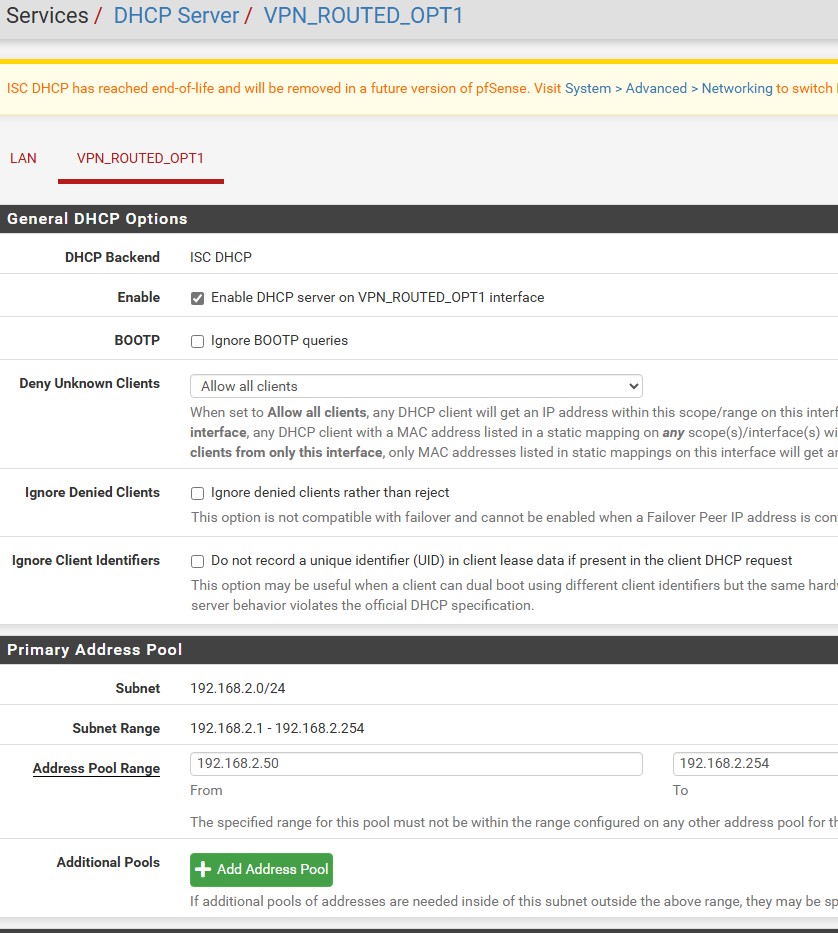Click the VPN_ROUTED_OPT1 breadcrumb in the page title
Viewport: 838px width, 933px height.
(x=363, y=16)
